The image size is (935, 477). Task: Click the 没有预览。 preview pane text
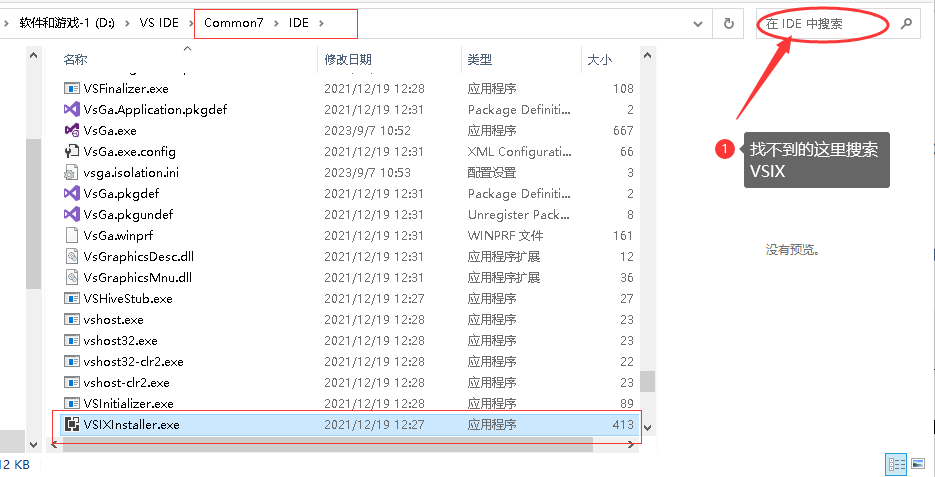point(793,250)
